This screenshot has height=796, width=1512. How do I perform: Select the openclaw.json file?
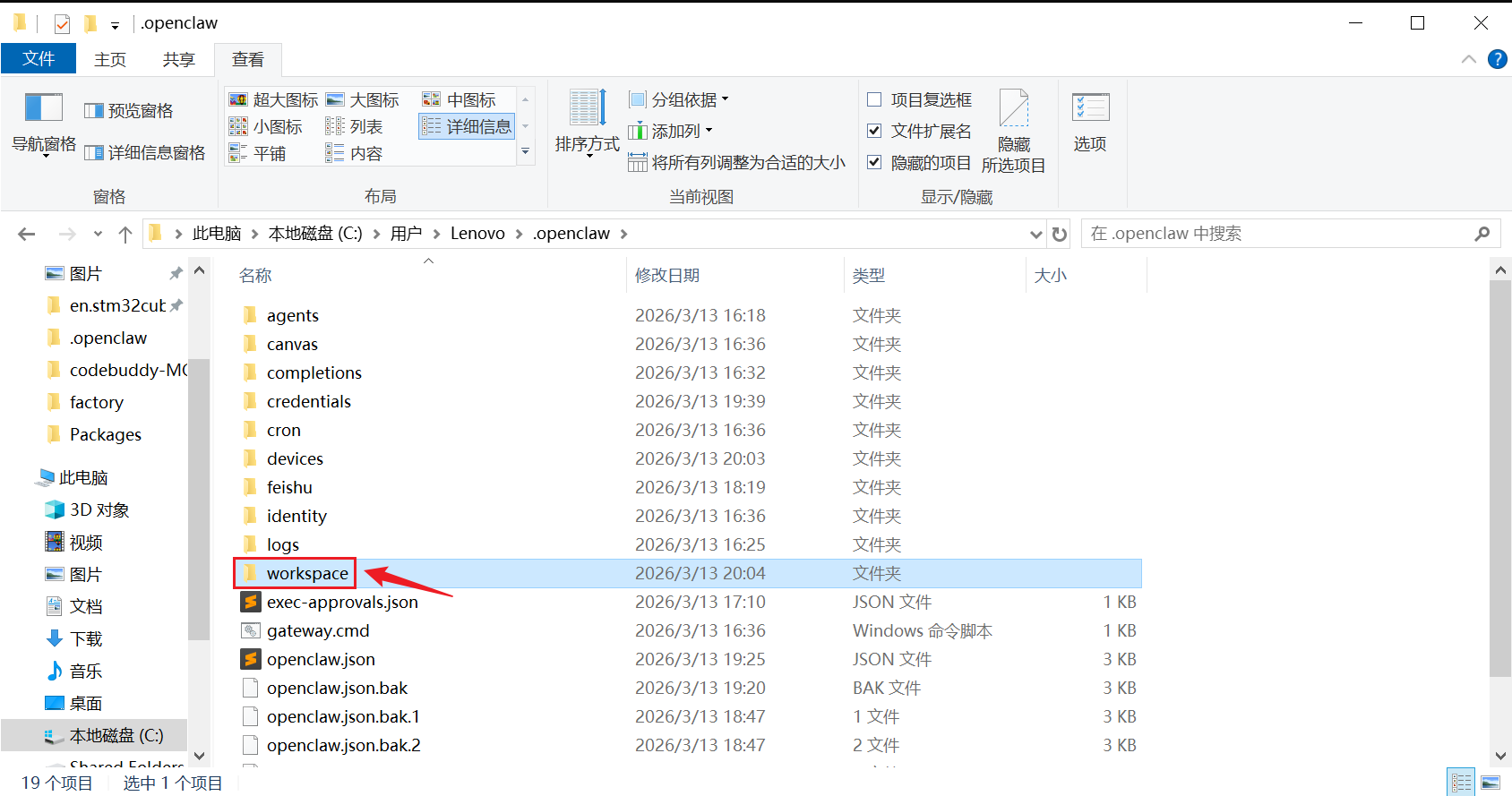point(321,660)
